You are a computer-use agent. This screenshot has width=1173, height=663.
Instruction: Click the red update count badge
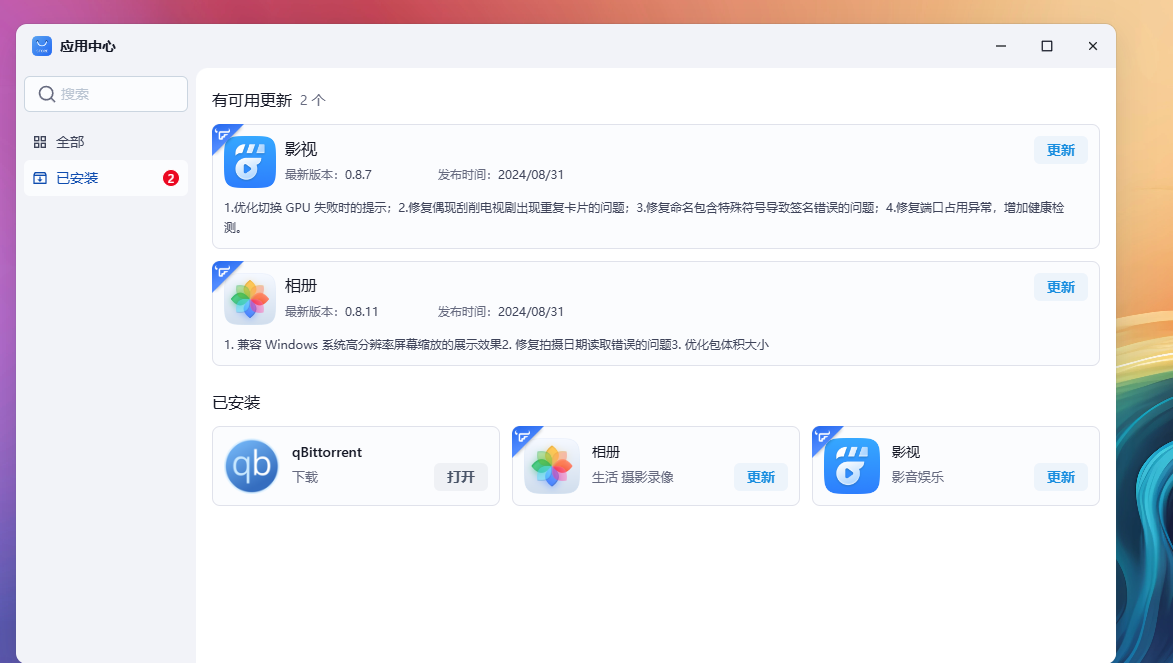pyautogui.click(x=171, y=178)
